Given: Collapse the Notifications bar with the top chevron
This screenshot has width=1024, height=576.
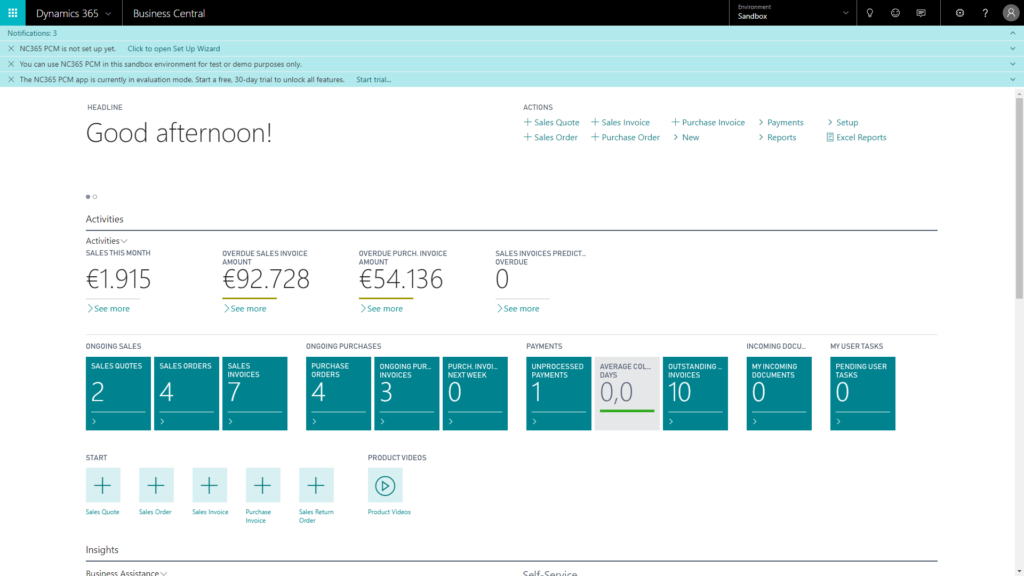Looking at the screenshot, I should tap(1013, 33).
